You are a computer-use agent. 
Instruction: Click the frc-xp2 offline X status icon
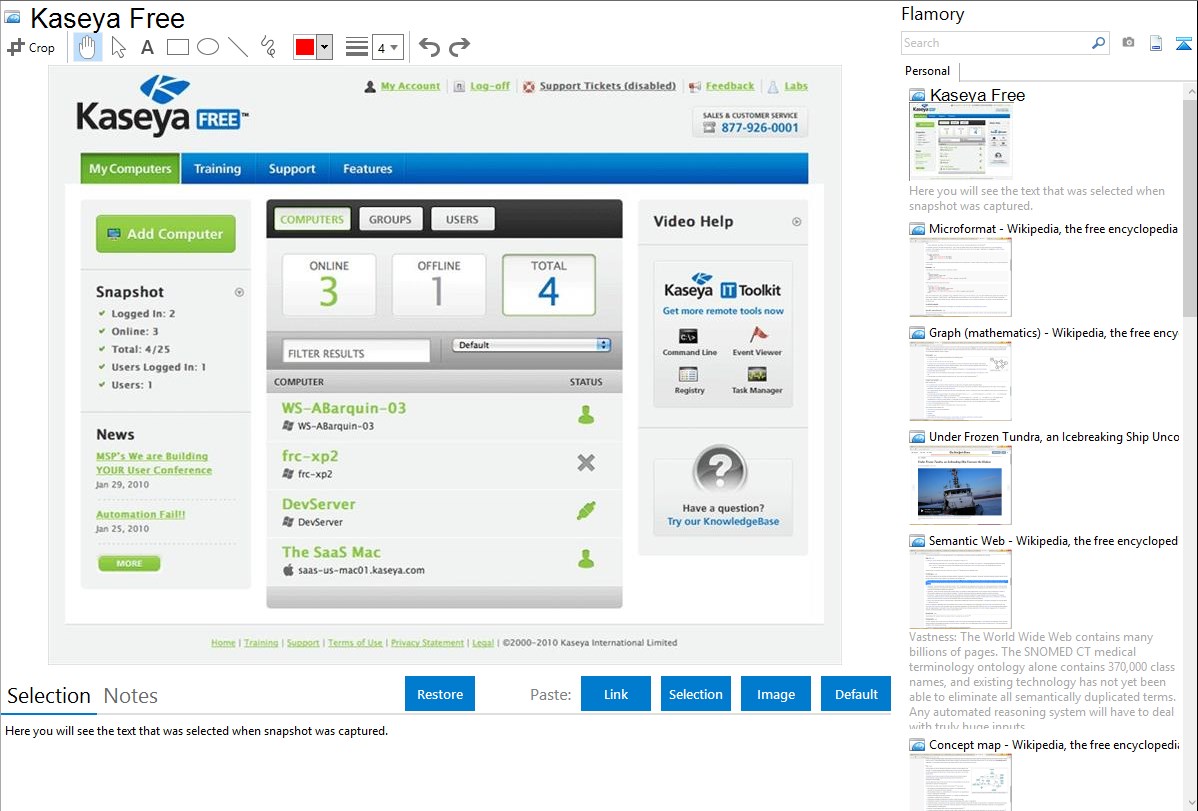586,462
